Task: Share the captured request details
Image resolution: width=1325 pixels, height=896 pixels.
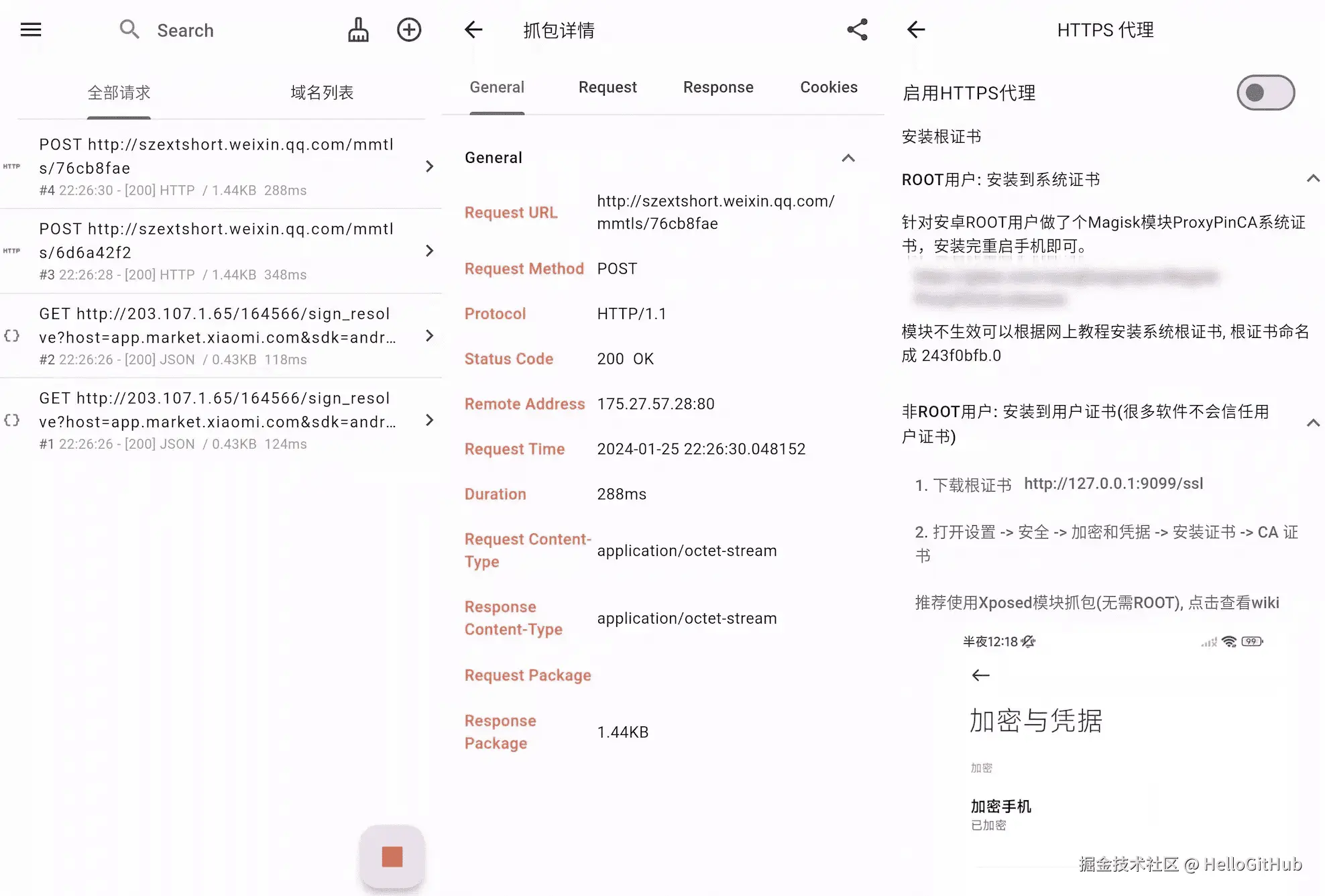Action: click(857, 30)
